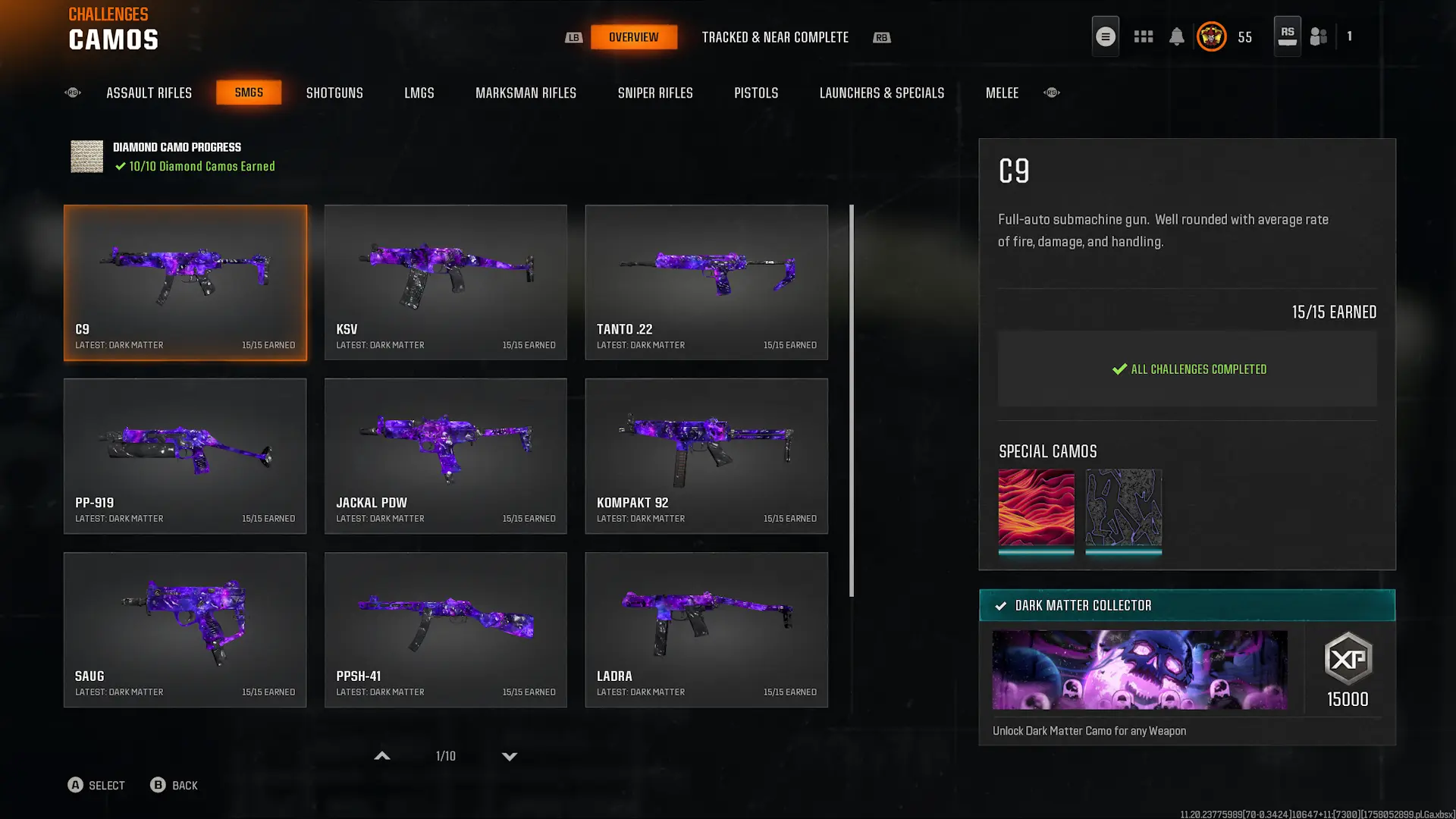Screen dimensions: 1456x819
Task: Click the RS stick button icon
Action: pyautogui.click(x=1287, y=36)
